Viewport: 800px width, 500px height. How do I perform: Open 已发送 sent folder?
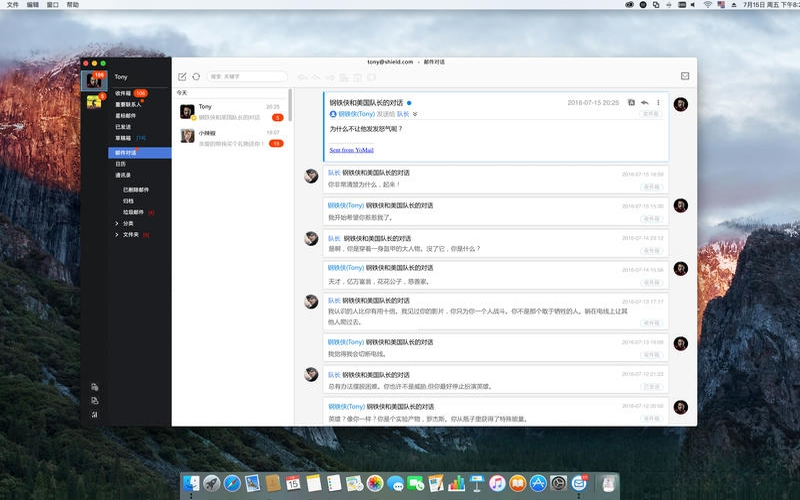(x=139, y=127)
